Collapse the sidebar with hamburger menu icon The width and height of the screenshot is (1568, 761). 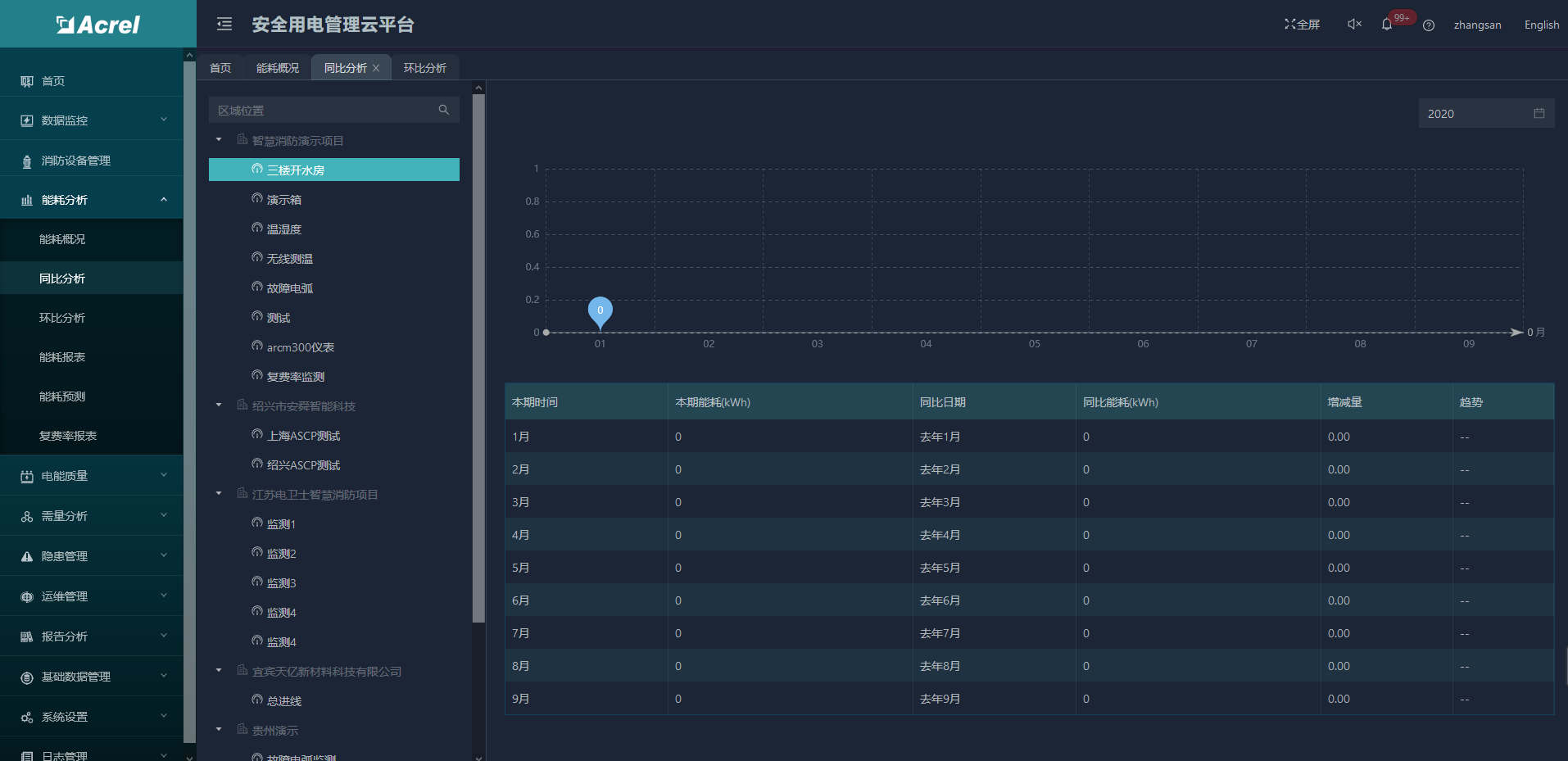[x=224, y=25]
